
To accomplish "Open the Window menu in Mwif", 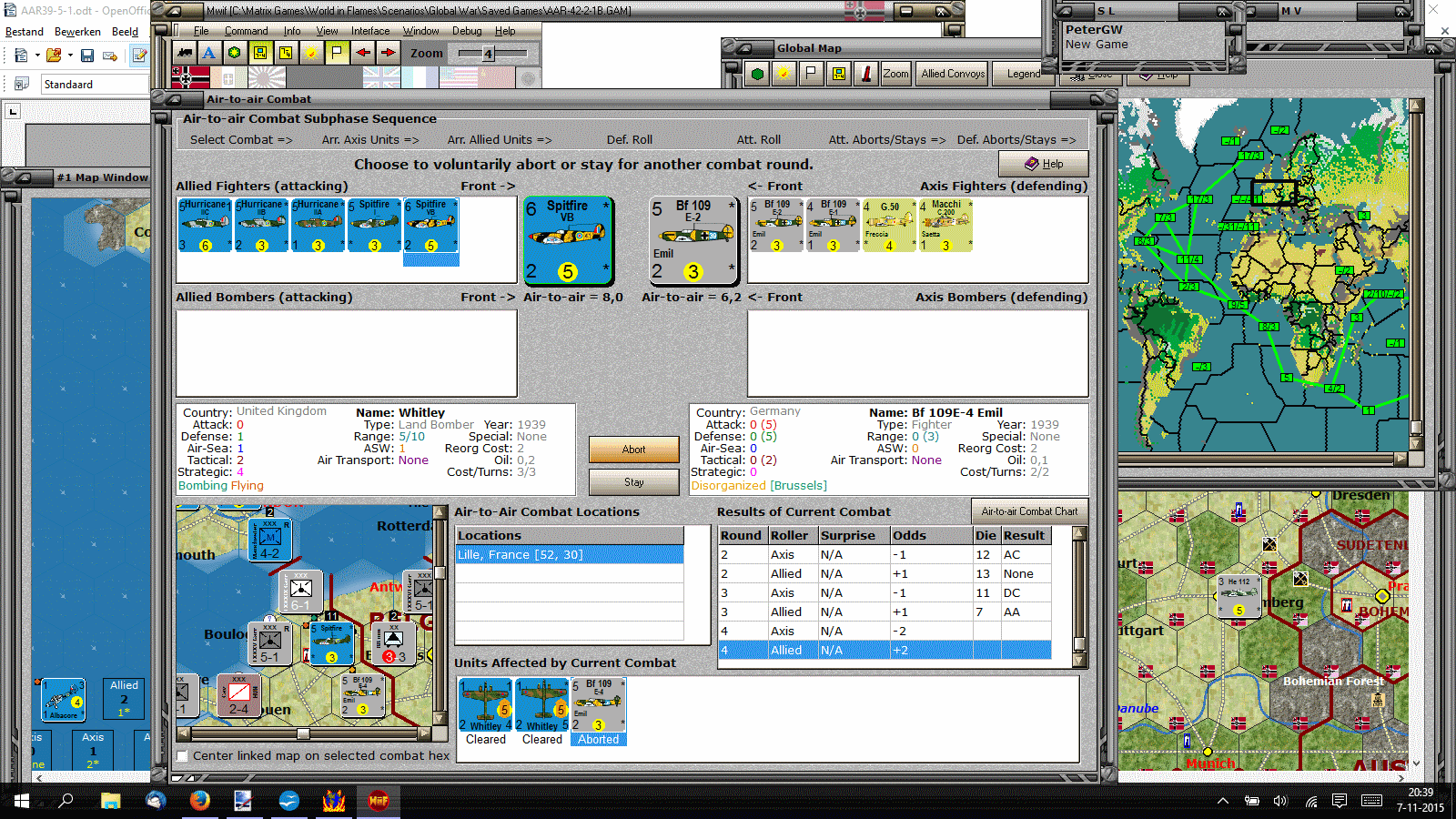I will 420,31.
